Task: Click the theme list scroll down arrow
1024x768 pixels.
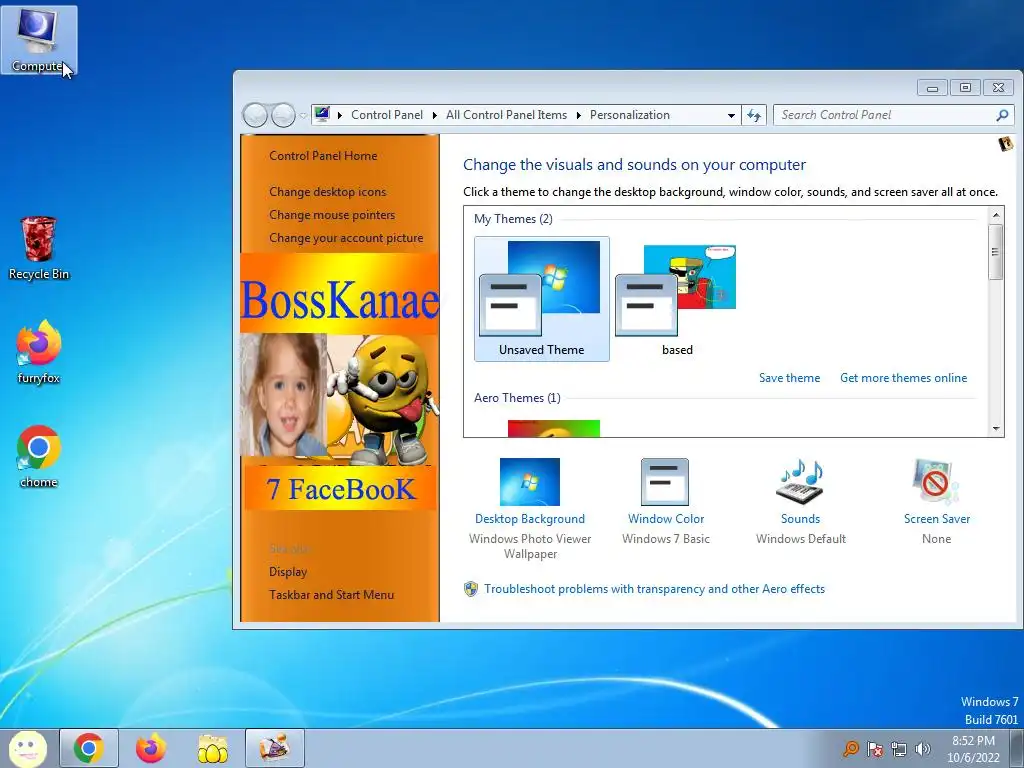Action: pyautogui.click(x=995, y=429)
